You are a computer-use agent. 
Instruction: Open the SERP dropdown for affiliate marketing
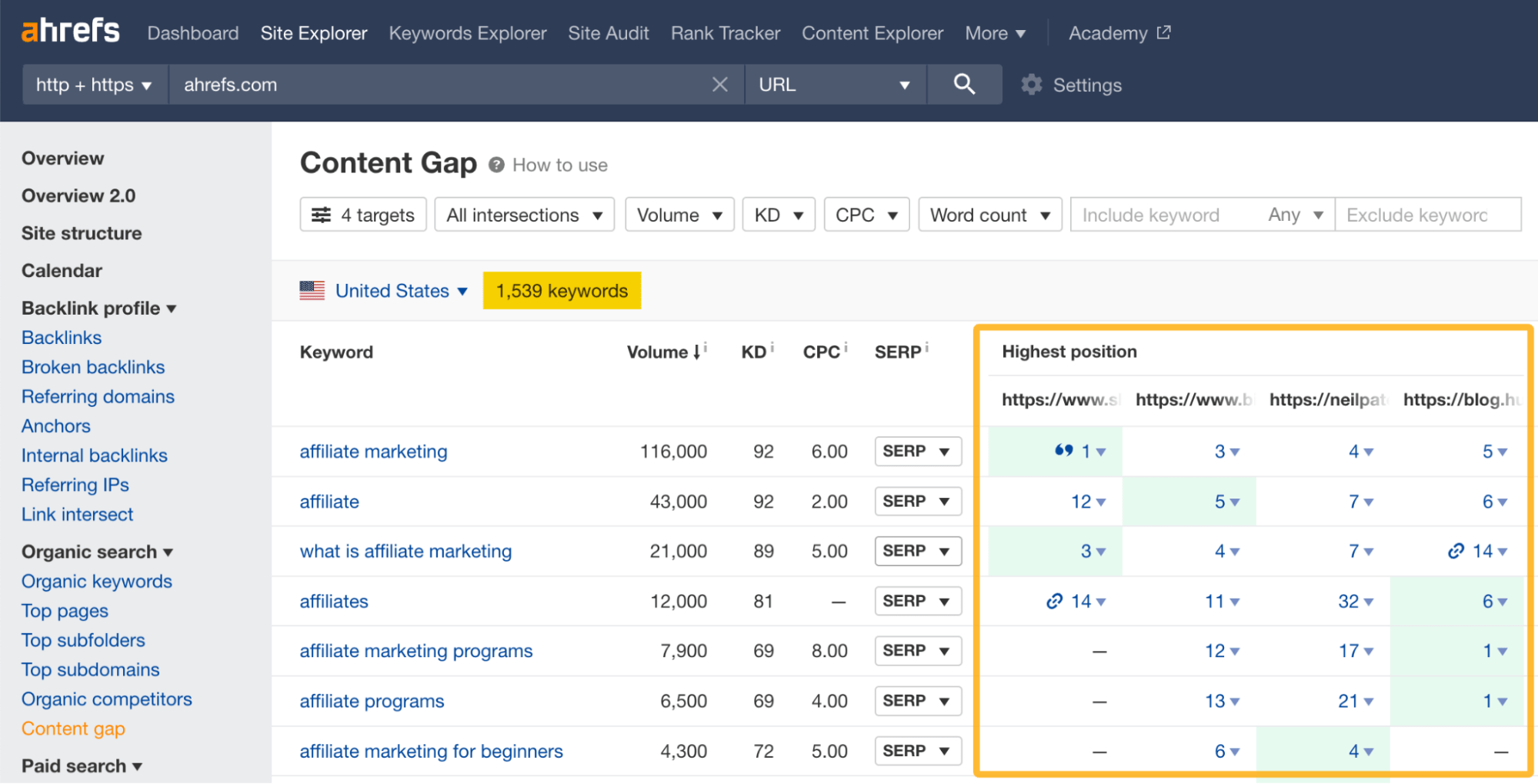coord(917,451)
